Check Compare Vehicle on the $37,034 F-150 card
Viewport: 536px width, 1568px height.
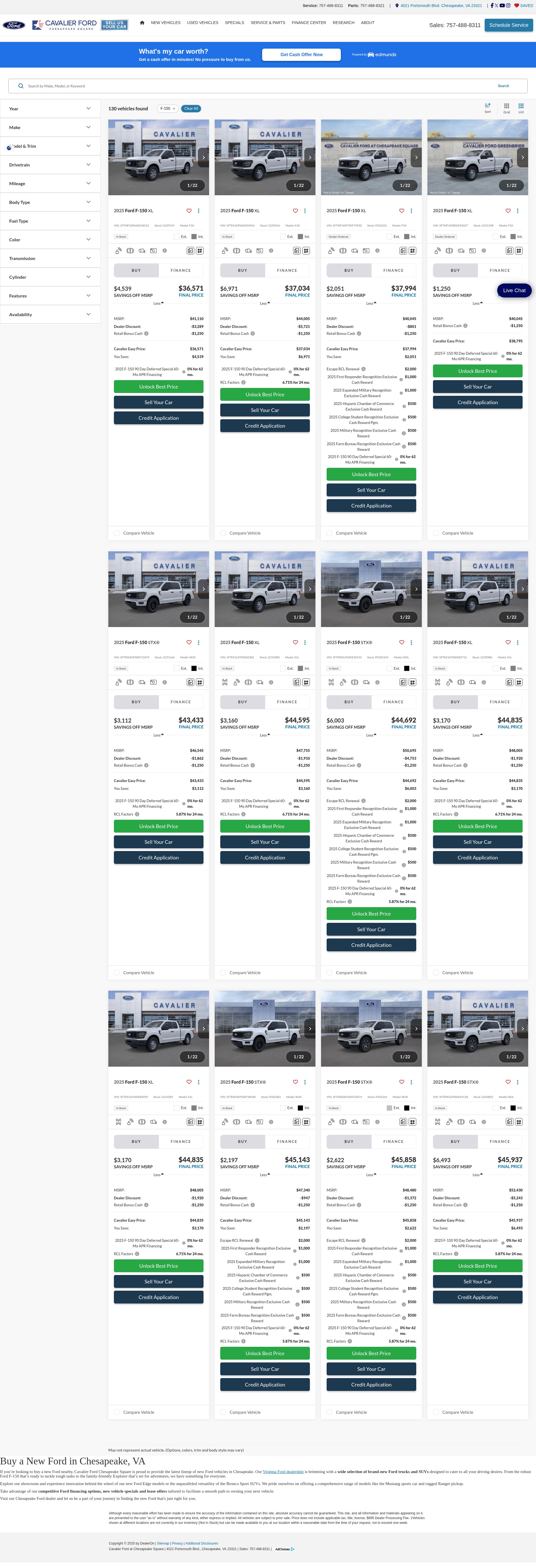point(223,533)
